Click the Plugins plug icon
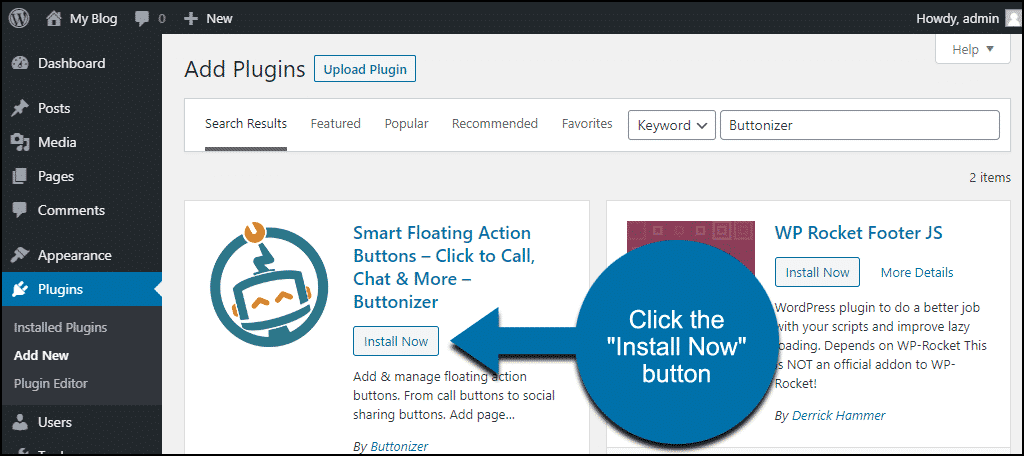 [x=20, y=289]
